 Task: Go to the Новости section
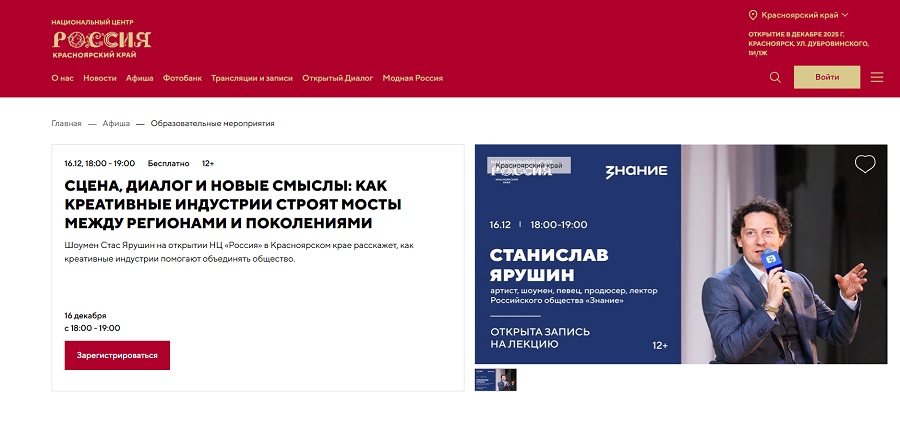[x=100, y=78]
